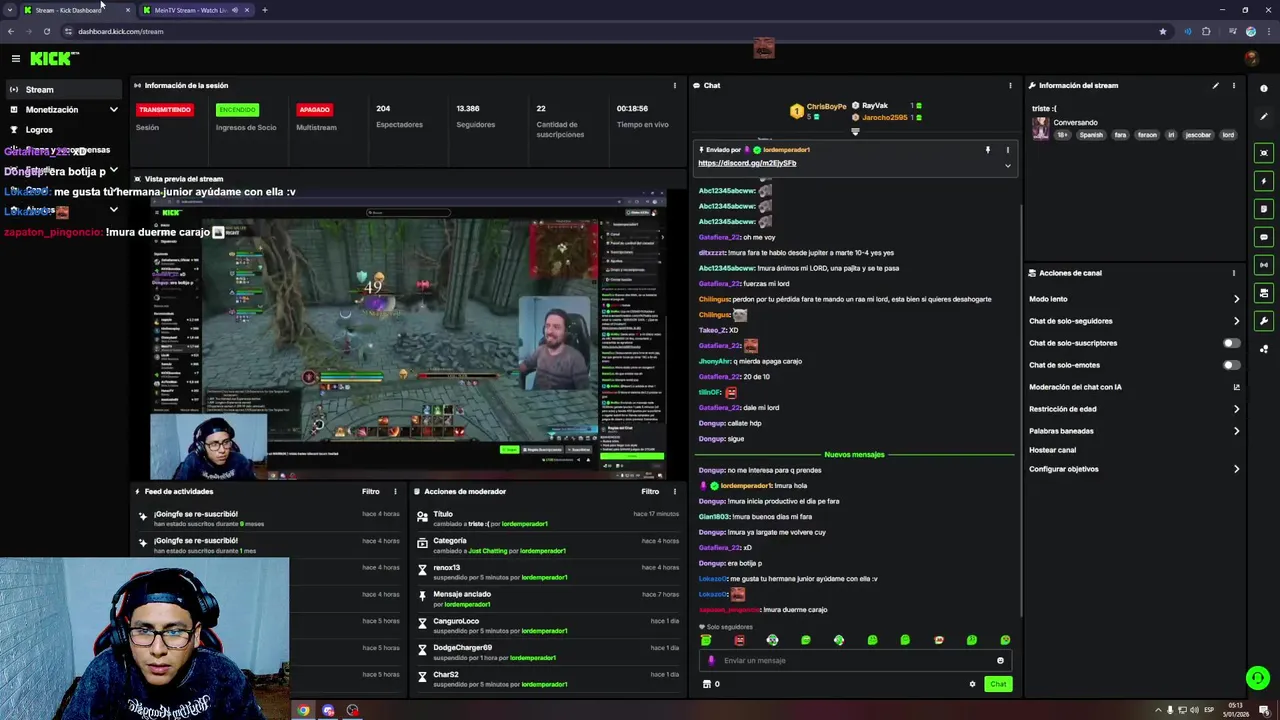
Task: Send message with green Chat button
Action: point(998,684)
